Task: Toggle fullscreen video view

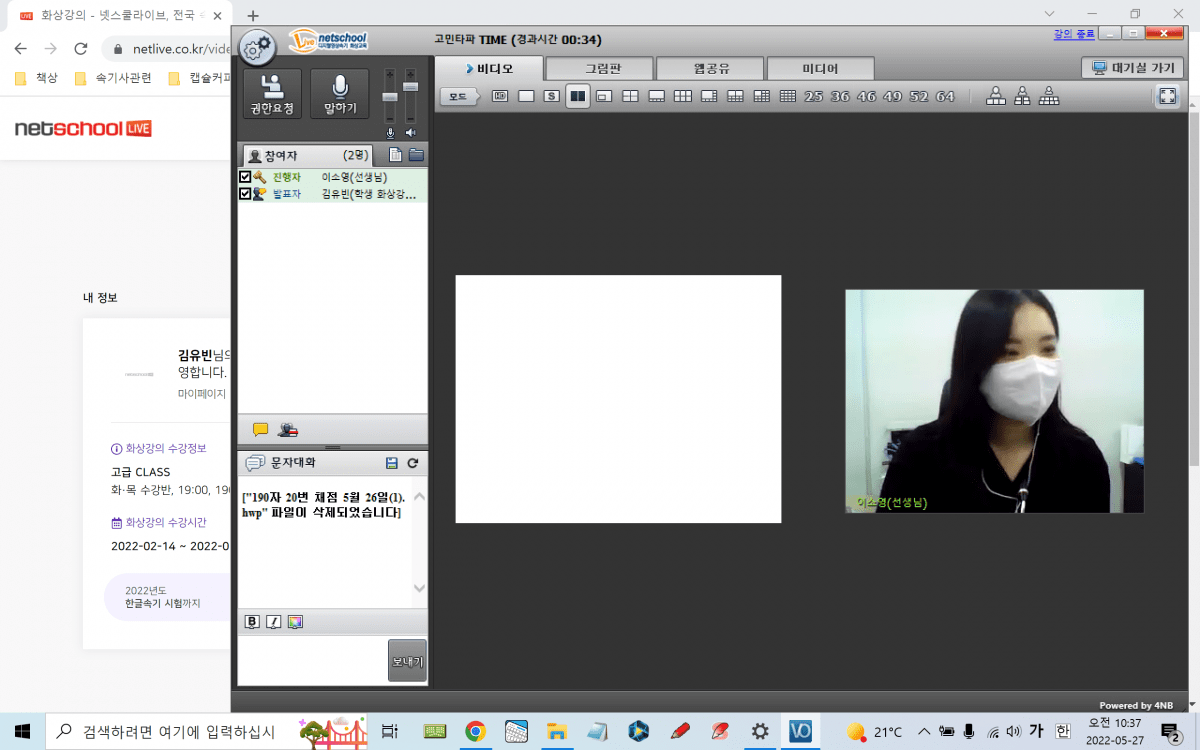Action: pos(1167,96)
